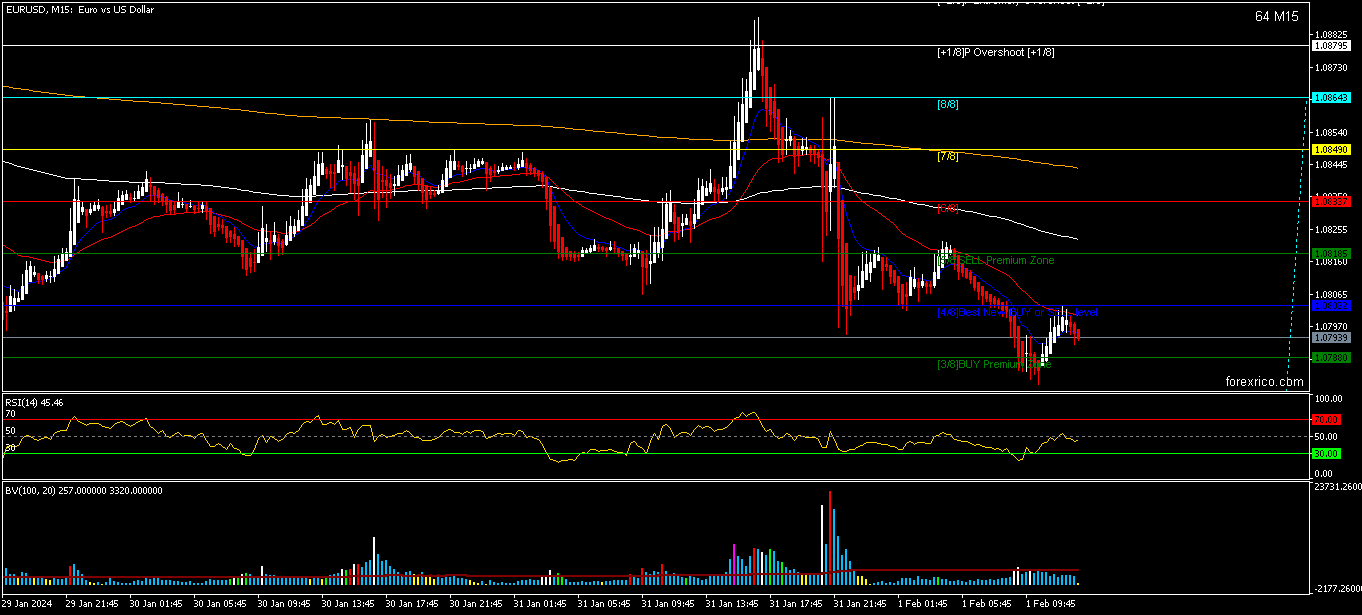
Task: Click the '1 Feb 05:45' time axis label
Action: 988,605
